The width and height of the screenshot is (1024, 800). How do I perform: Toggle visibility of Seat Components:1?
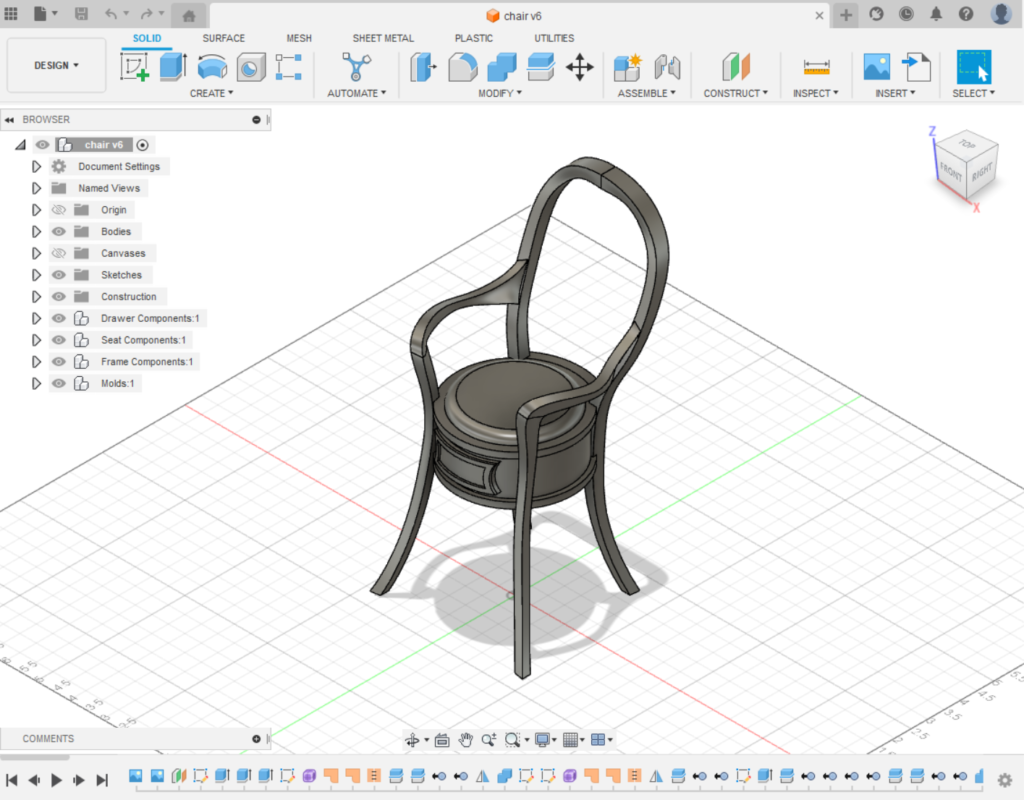[x=58, y=340]
